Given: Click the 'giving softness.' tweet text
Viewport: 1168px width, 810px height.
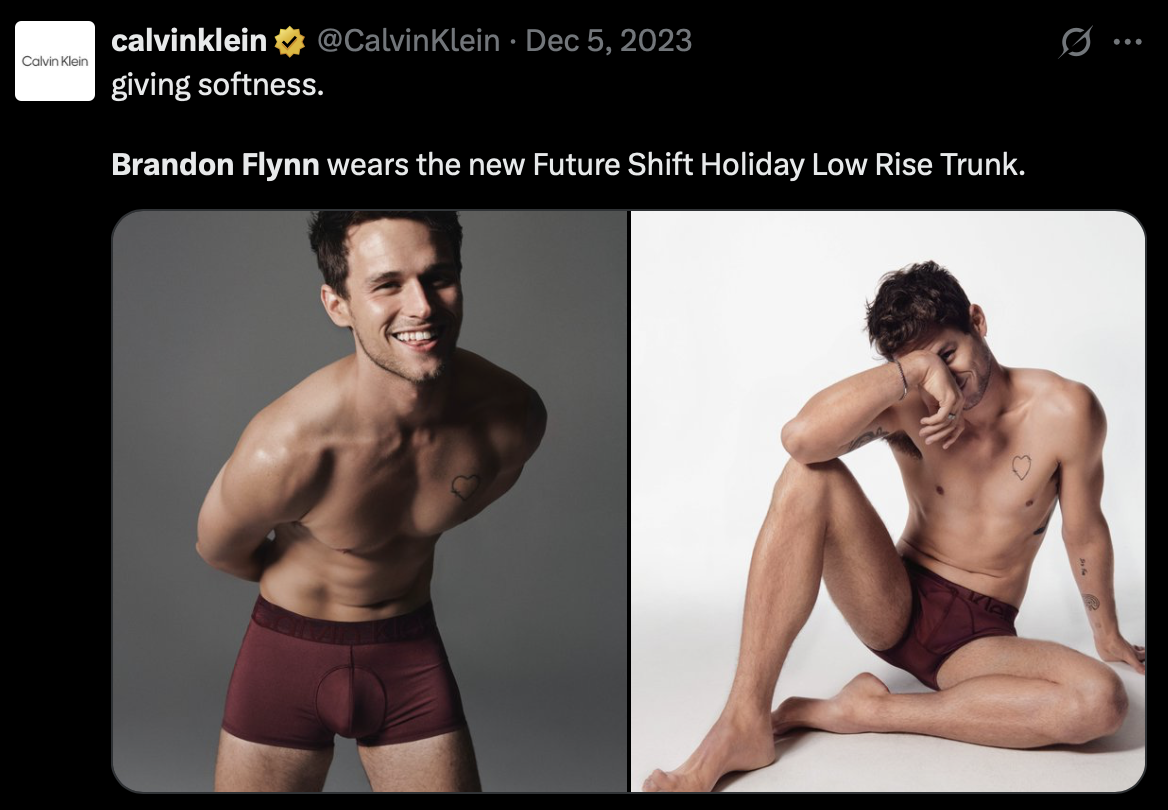Looking at the screenshot, I should 218,85.
